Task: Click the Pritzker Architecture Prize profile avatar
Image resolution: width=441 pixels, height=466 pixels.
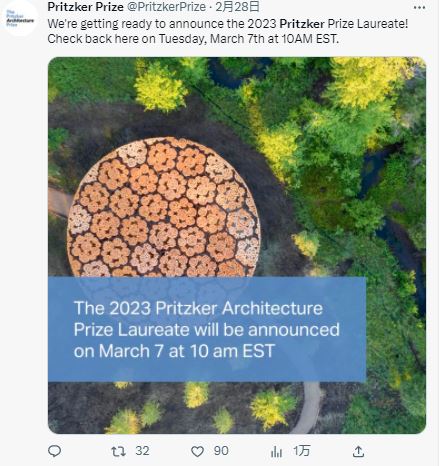Action: (x=20, y=18)
